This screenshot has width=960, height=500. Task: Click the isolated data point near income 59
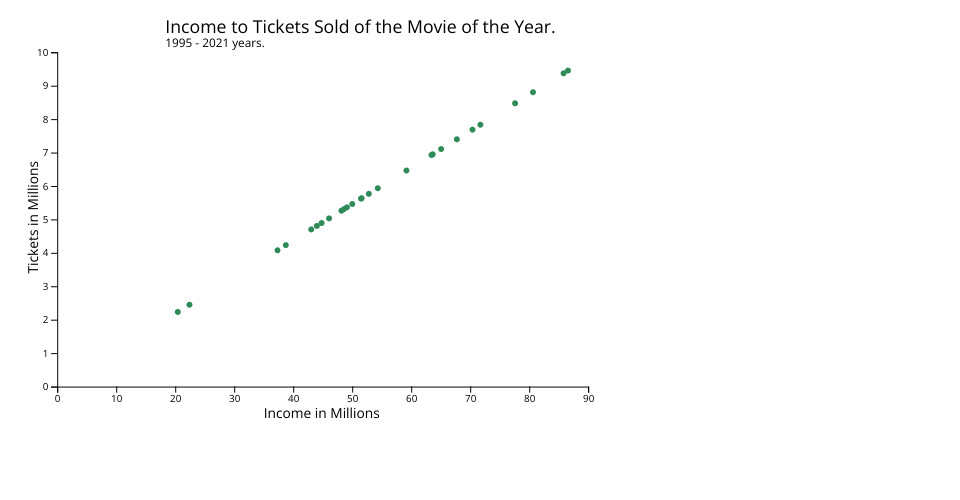(x=406, y=170)
